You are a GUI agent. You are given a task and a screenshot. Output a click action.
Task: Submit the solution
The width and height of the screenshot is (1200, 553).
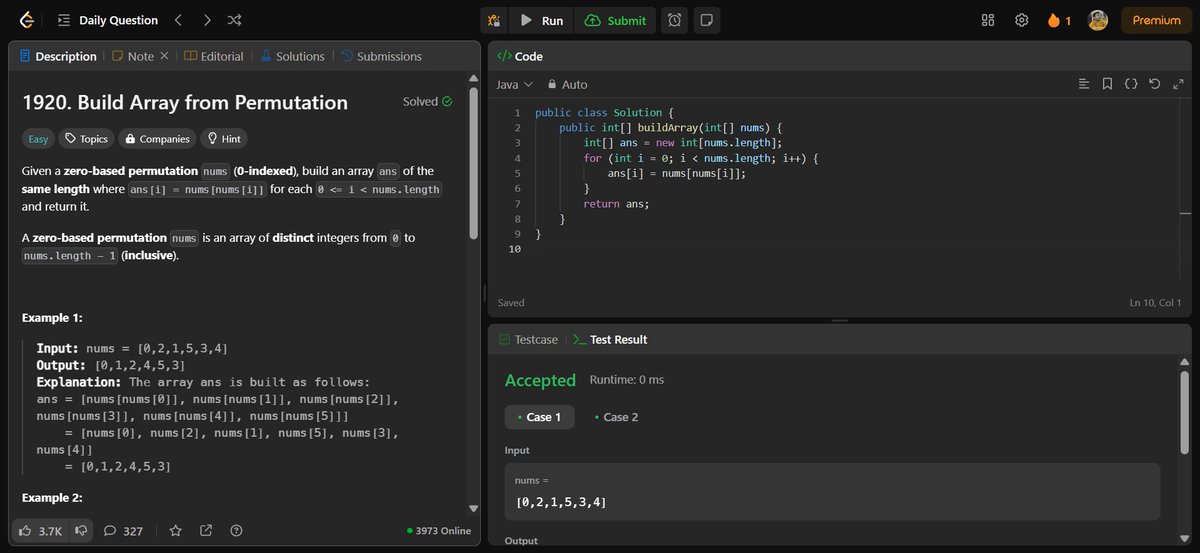point(616,20)
